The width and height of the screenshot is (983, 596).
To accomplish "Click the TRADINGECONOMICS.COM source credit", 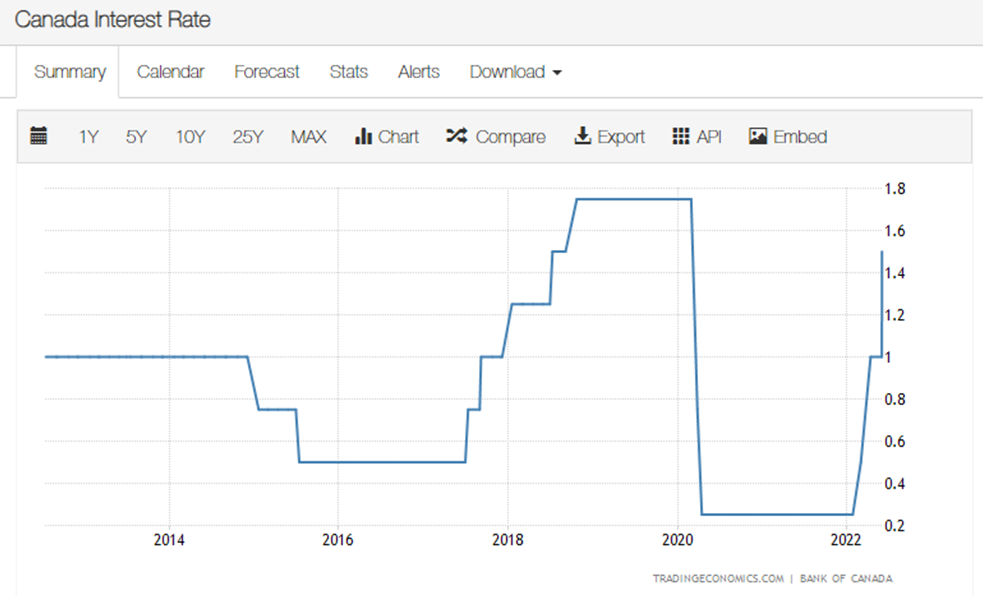I will [718, 578].
